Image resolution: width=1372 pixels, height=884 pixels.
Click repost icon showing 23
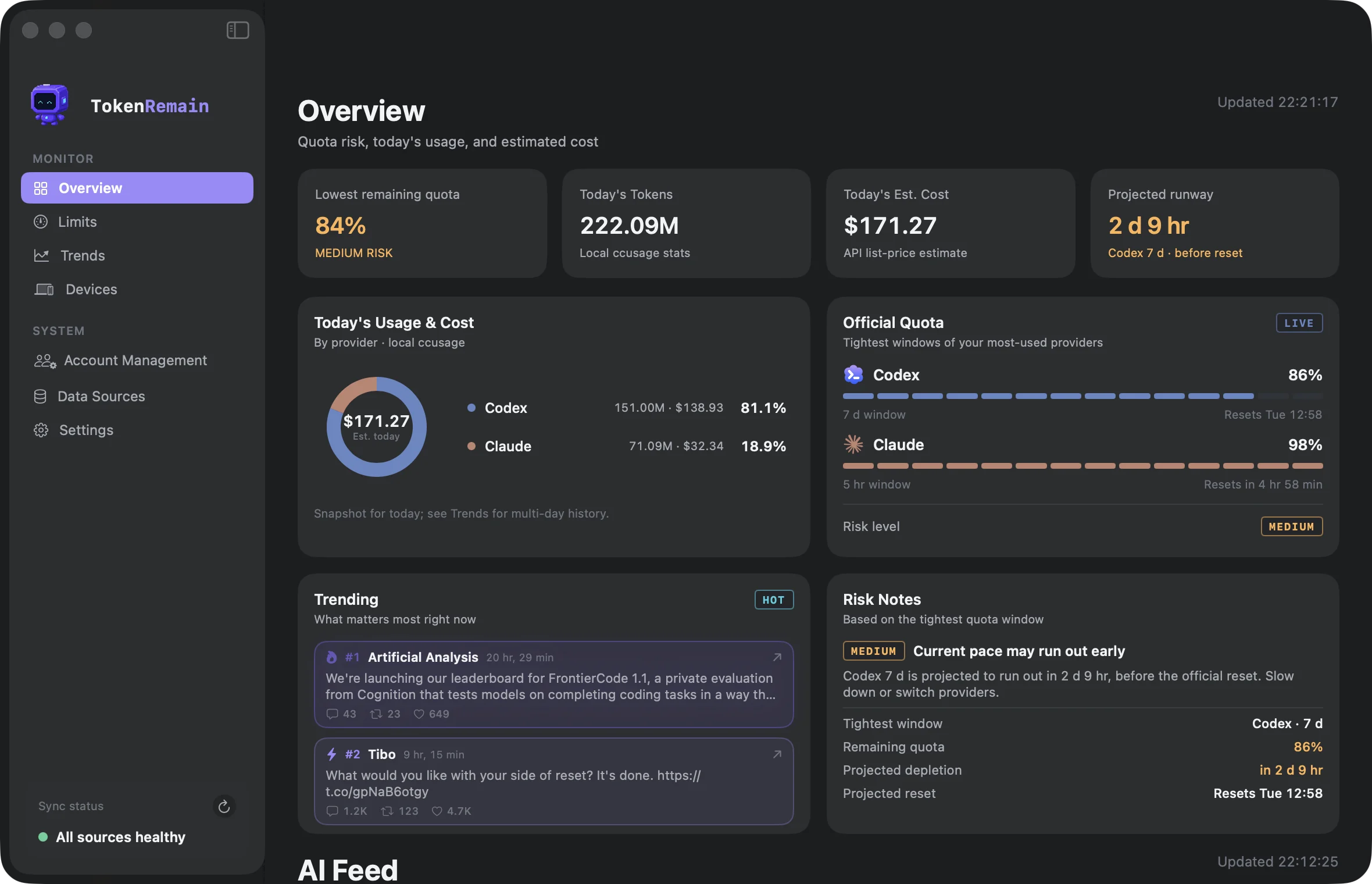click(x=376, y=714)
